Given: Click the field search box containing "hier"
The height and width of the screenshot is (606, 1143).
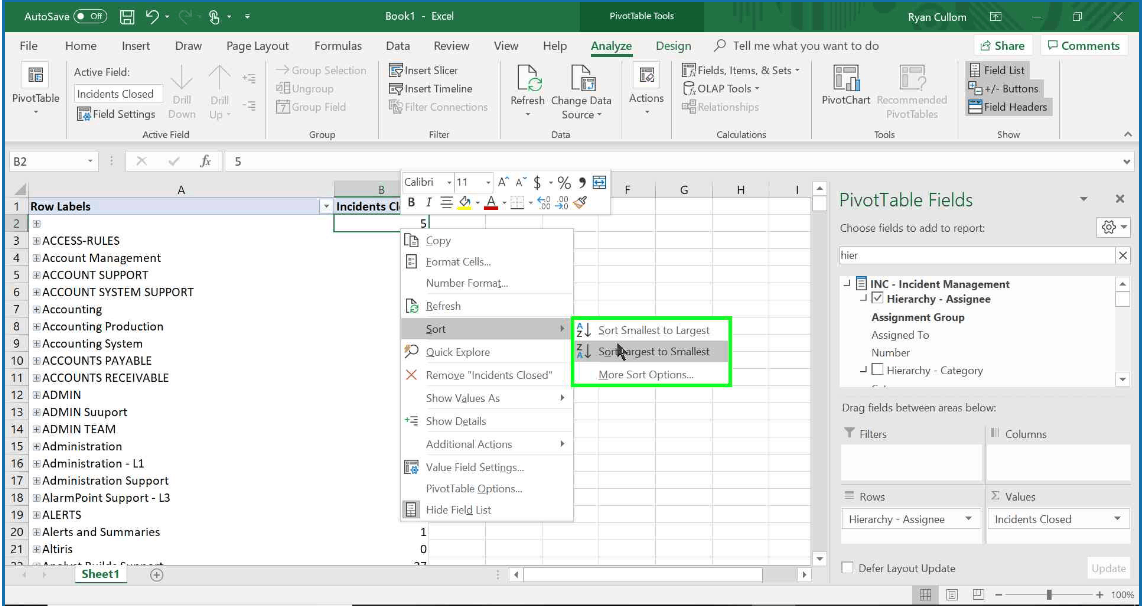Looking at the screenshot, I should [977, 255].
